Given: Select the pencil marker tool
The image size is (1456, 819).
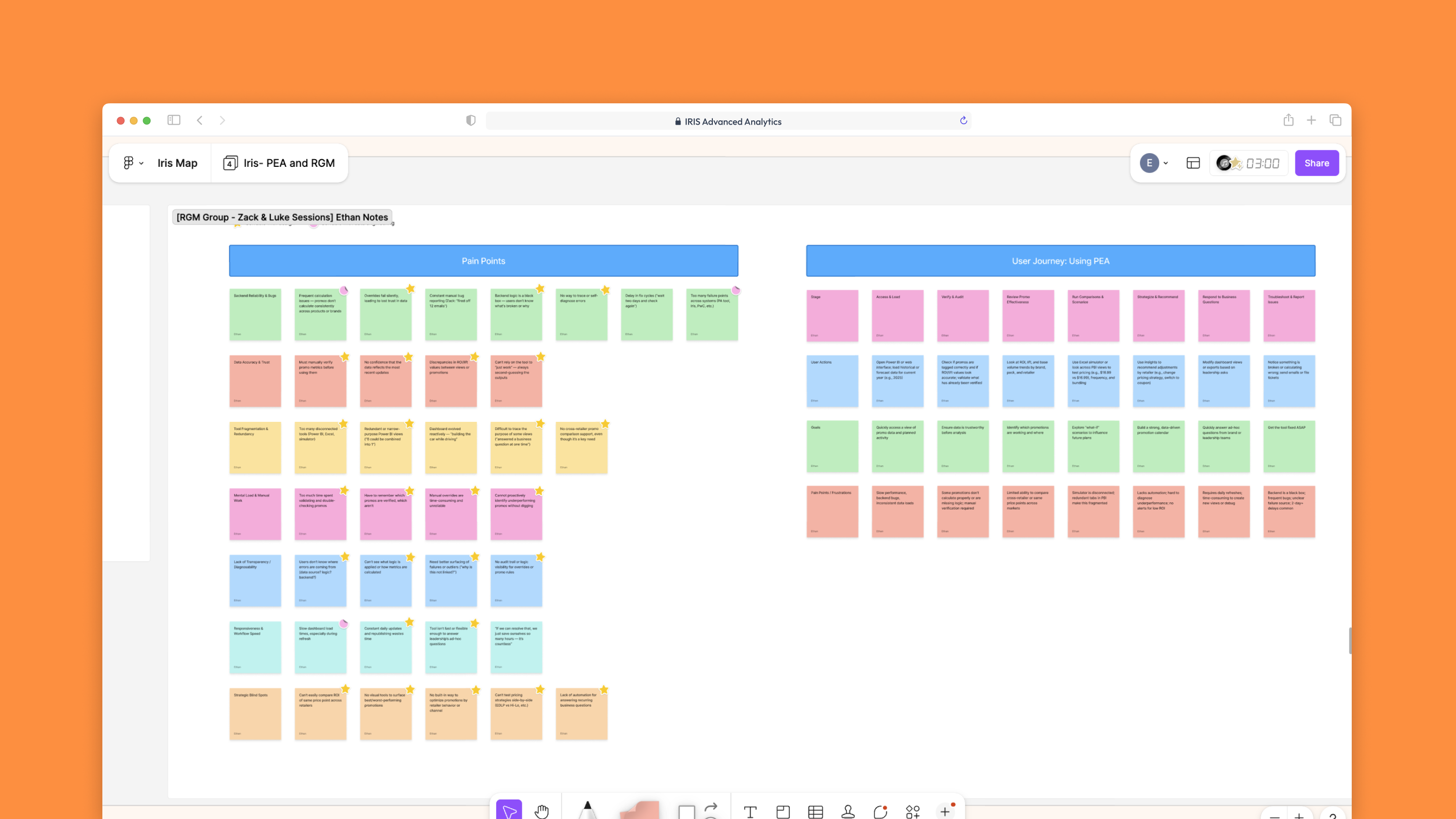Looking at the screenshot, I should [587, 810].
